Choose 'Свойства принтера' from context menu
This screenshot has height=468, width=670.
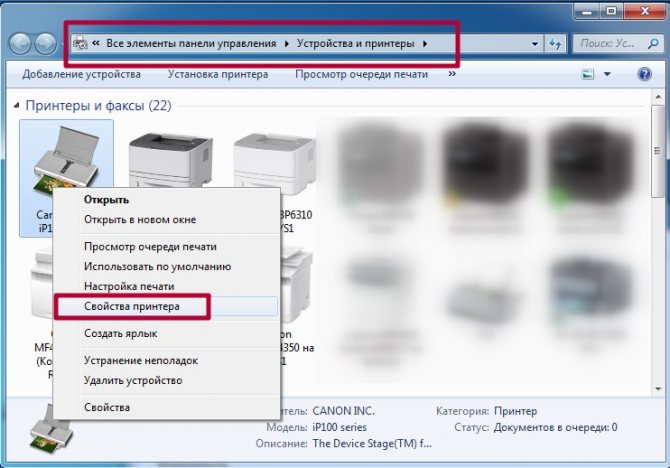pyautogui.click(x=131, y=306)
